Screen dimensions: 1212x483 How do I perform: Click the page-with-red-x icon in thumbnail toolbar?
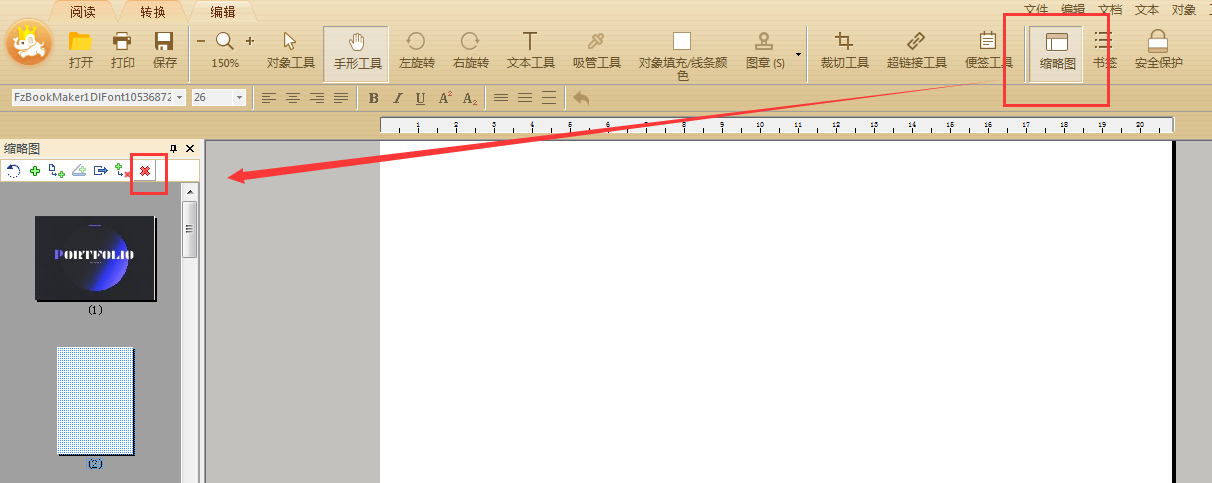pyautogui.click(x=122, y=171)
